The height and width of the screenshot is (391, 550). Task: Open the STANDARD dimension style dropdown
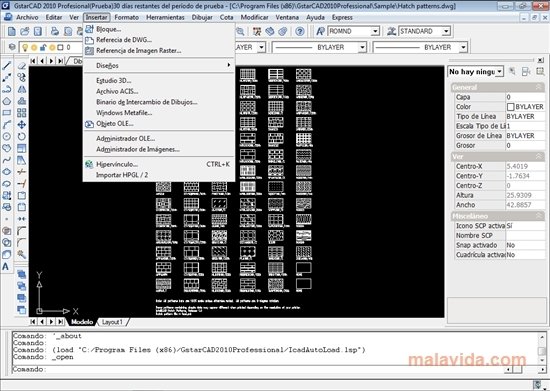(446, 31)
